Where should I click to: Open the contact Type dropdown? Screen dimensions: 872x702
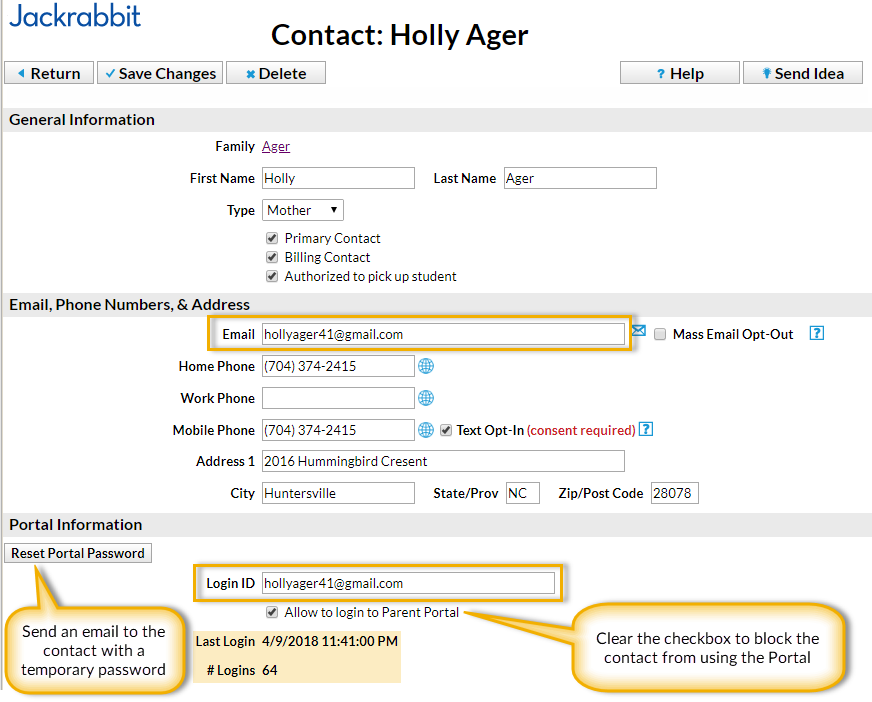point(303,210)
